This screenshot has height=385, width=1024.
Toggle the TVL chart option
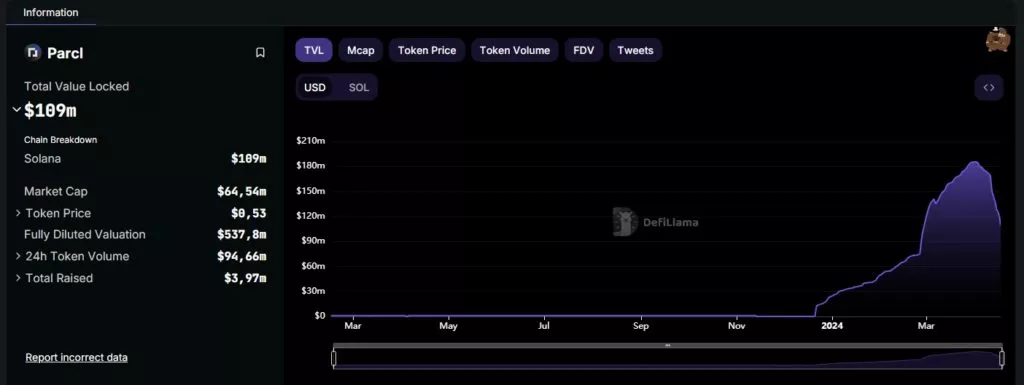[313, 50]
